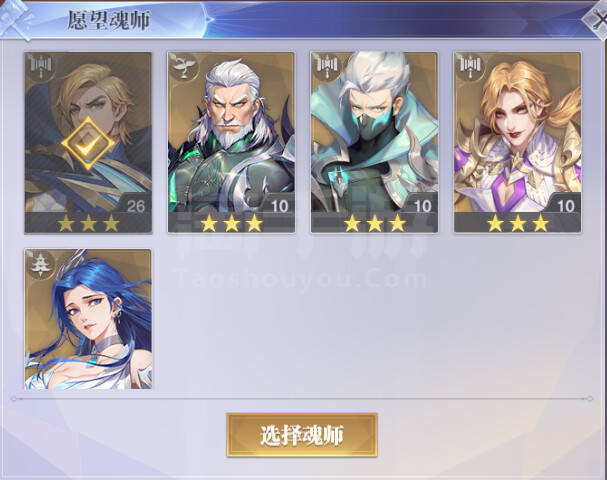This screenshot has width=607, height=480.
Task: Click class icon on blond hero card
Action: [40, 67]
